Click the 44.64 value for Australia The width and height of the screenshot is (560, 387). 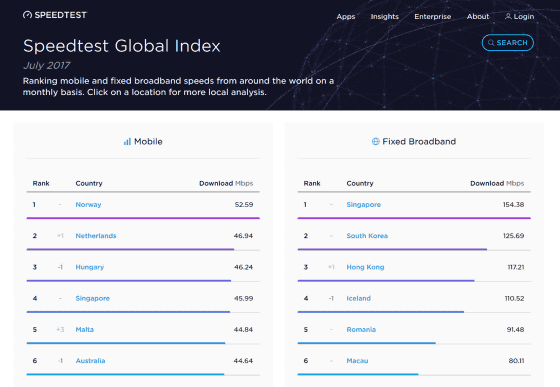pos(243,361)
